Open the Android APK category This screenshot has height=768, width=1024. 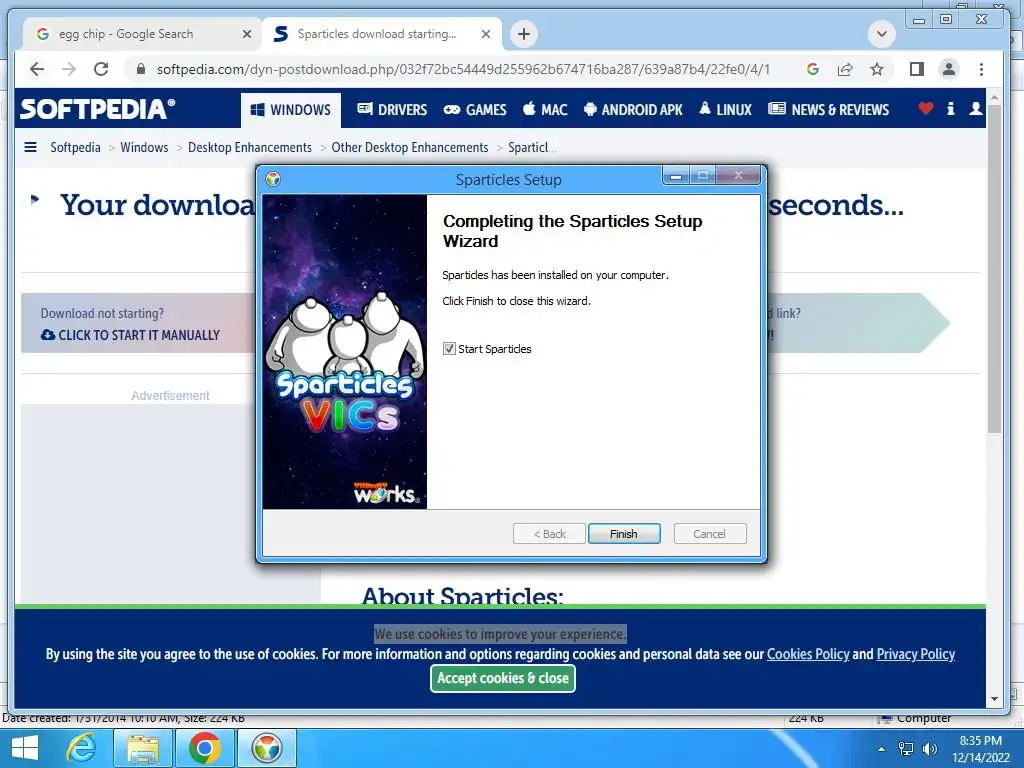pyautogui.click(x=633, y=110)
